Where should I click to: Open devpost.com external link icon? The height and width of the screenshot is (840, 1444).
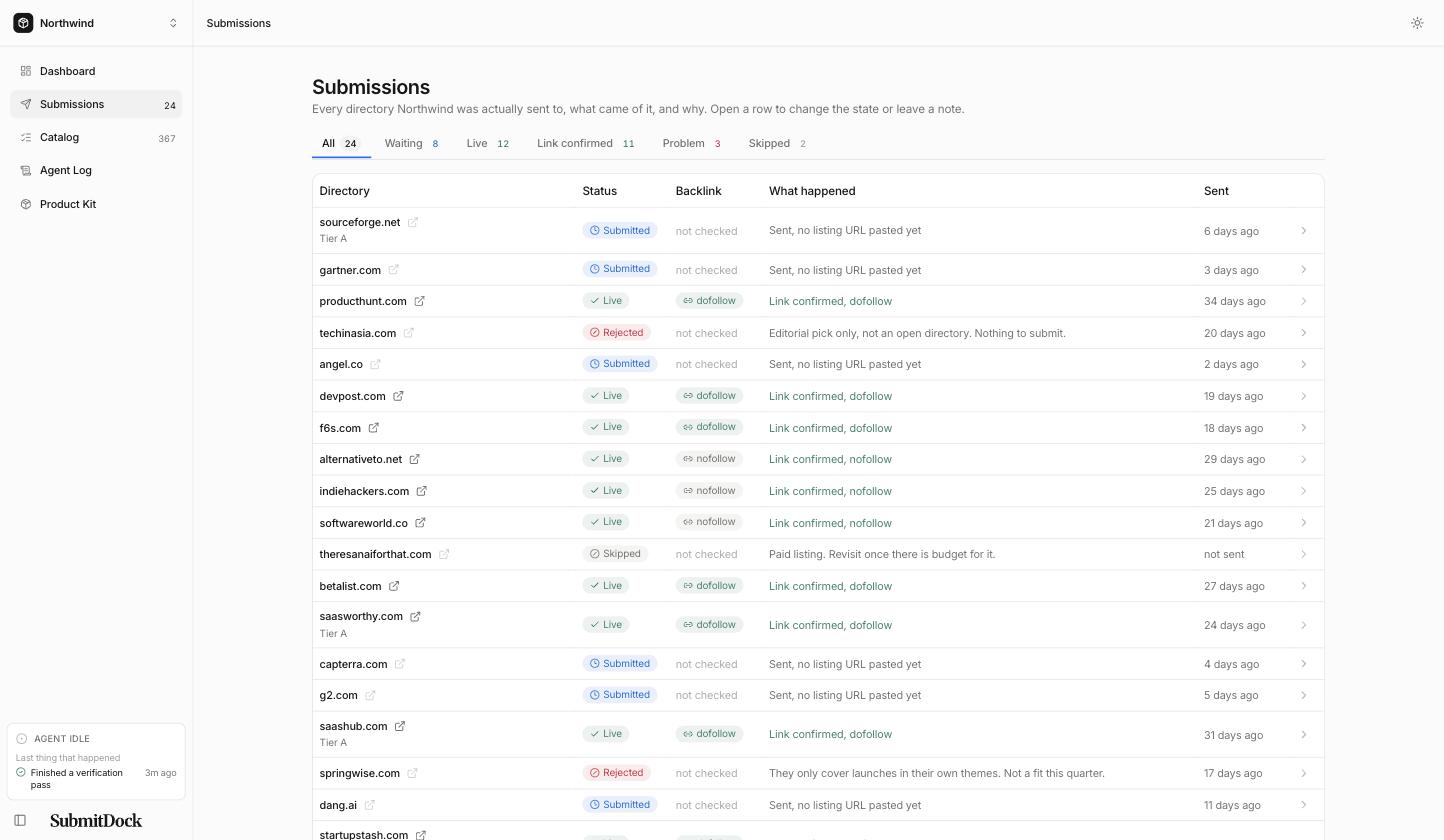pos(399,396)
